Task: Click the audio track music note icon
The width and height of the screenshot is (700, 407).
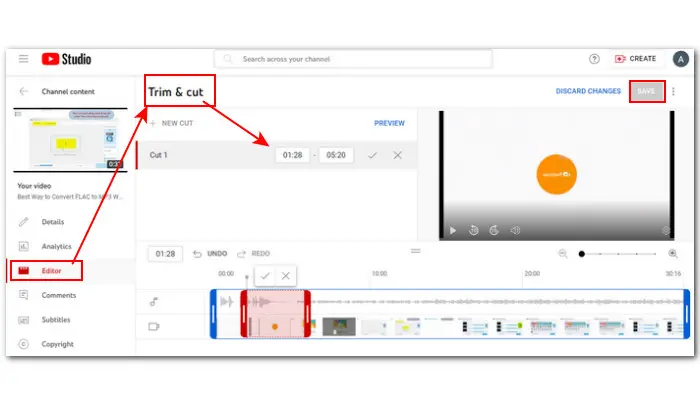Action: click(154, 302)
